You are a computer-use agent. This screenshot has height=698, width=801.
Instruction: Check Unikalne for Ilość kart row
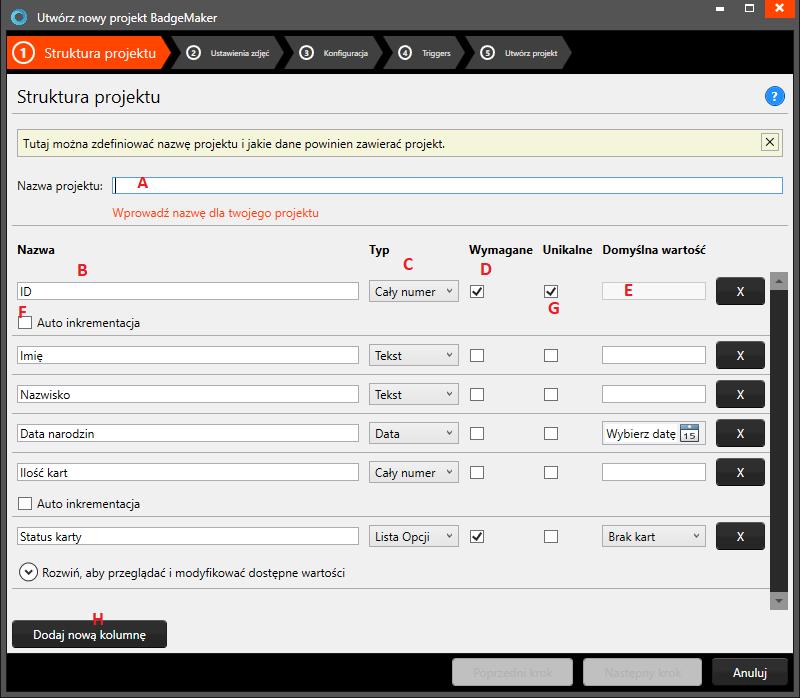551,472
